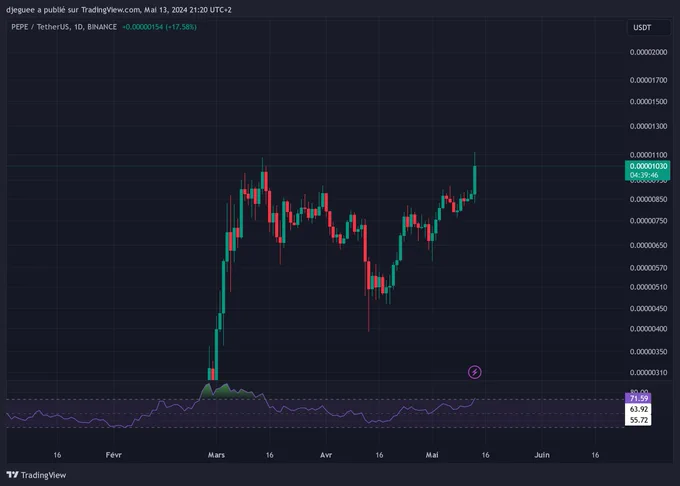
Task: Click the 0.00000450 price axis label
Action: 648,309
